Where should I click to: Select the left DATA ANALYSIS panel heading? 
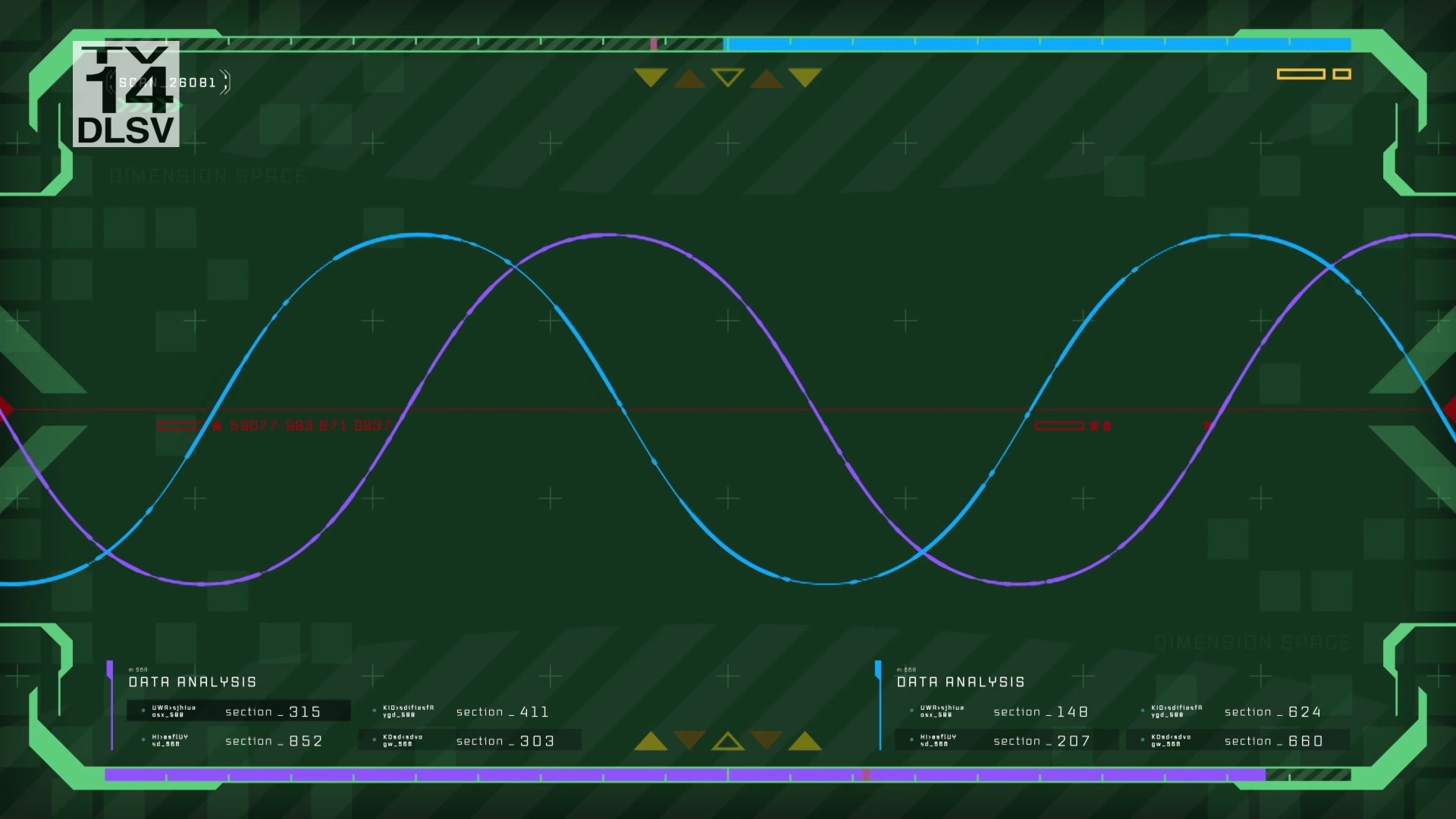coord(193,682)
